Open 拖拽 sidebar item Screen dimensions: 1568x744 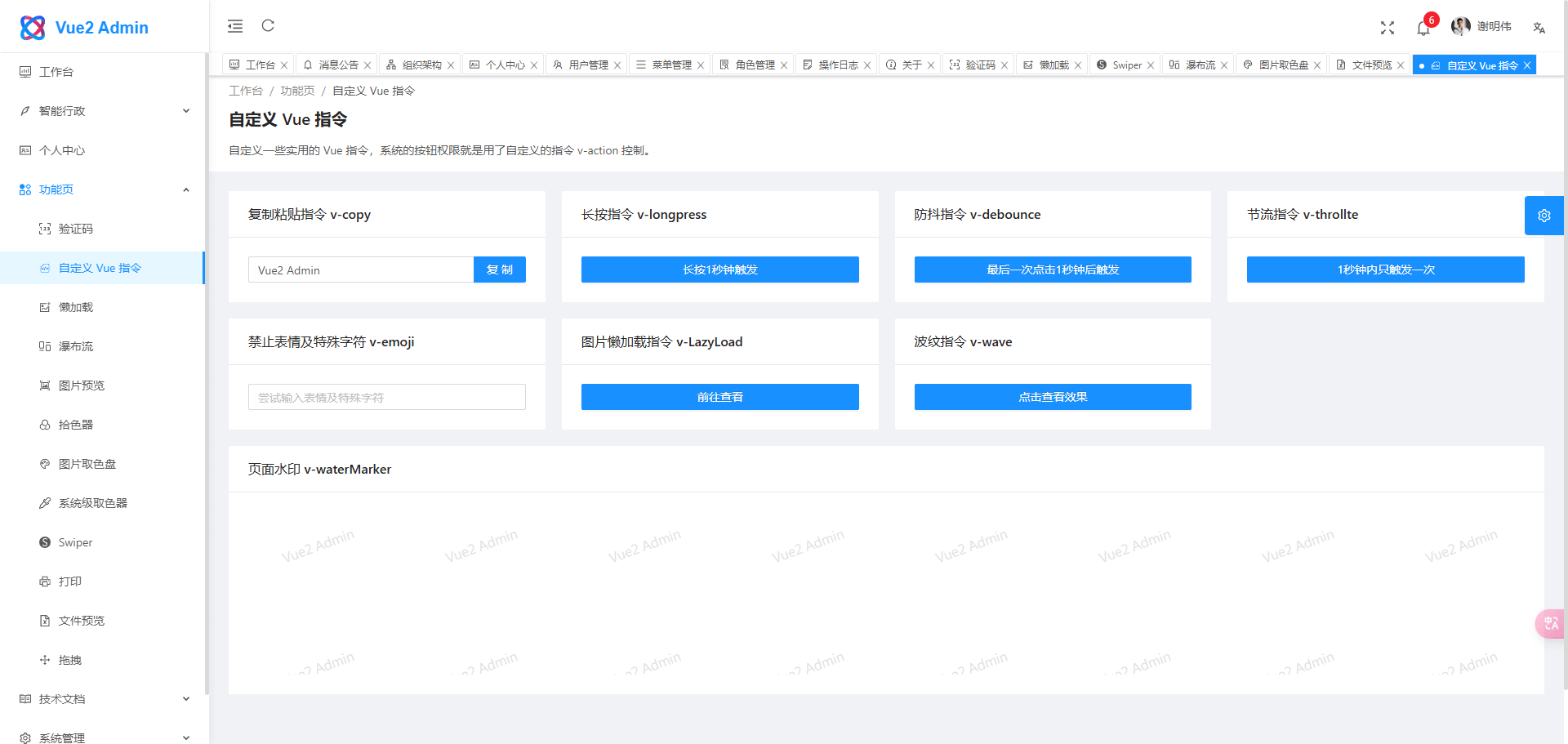[102, 660]
